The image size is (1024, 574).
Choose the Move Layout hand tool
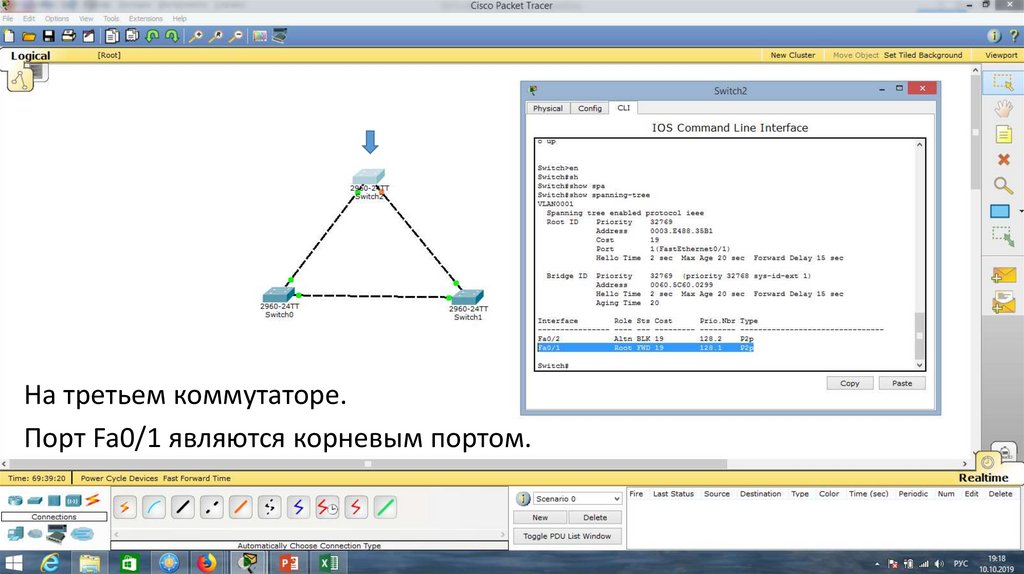(x=1003, y=108)
